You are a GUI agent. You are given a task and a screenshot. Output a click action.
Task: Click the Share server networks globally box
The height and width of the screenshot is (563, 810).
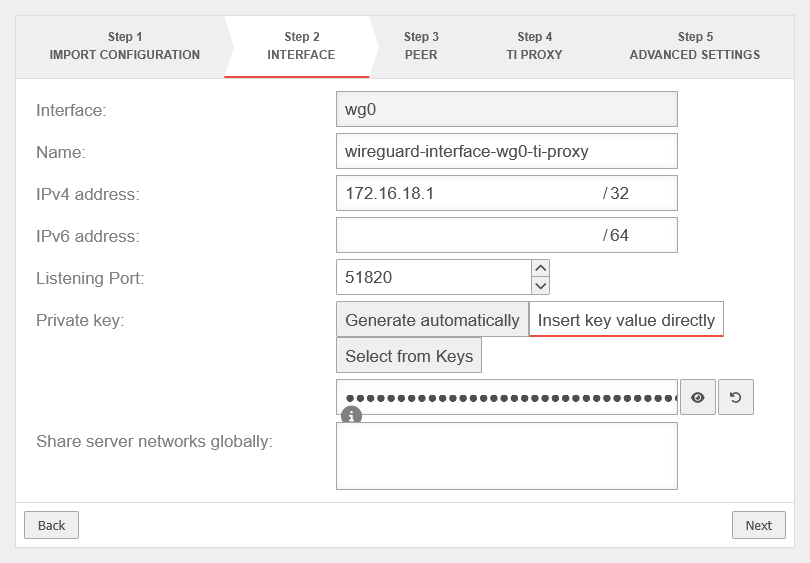507,456
